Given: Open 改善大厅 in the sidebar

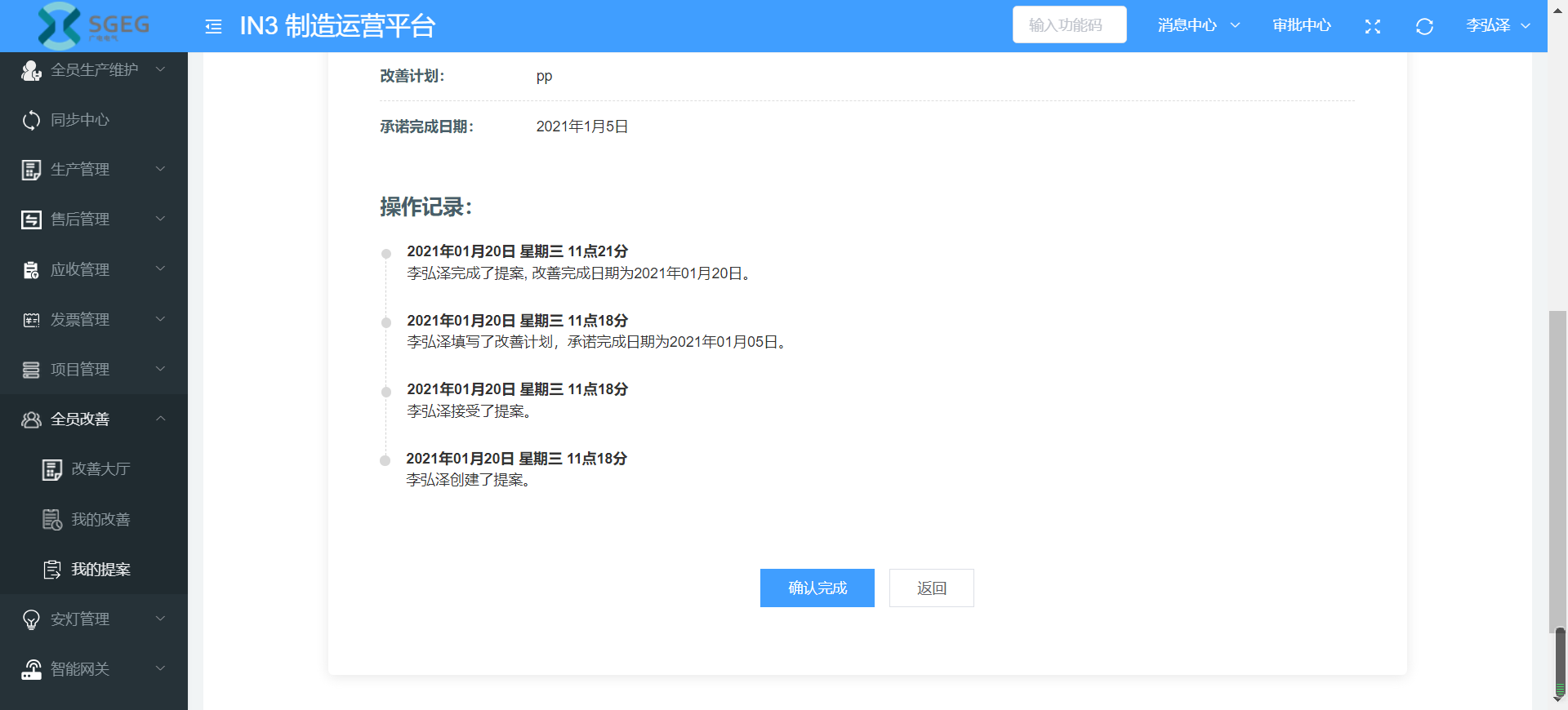Looking at the screenshot, I should [100, 469].
